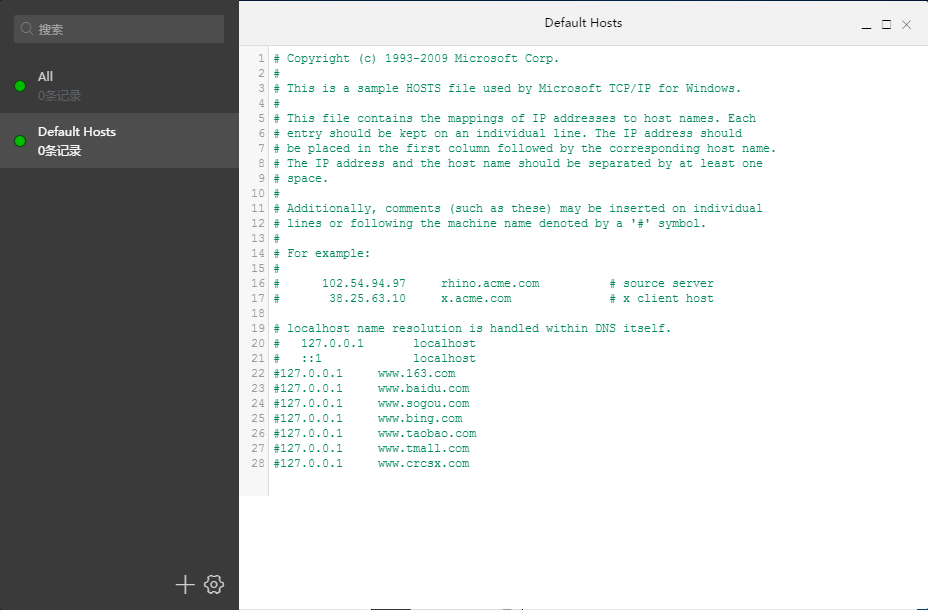Click the 102.54.94.97 IP address
The height and width of the screenshot is (610, 928).
(364, 283)
